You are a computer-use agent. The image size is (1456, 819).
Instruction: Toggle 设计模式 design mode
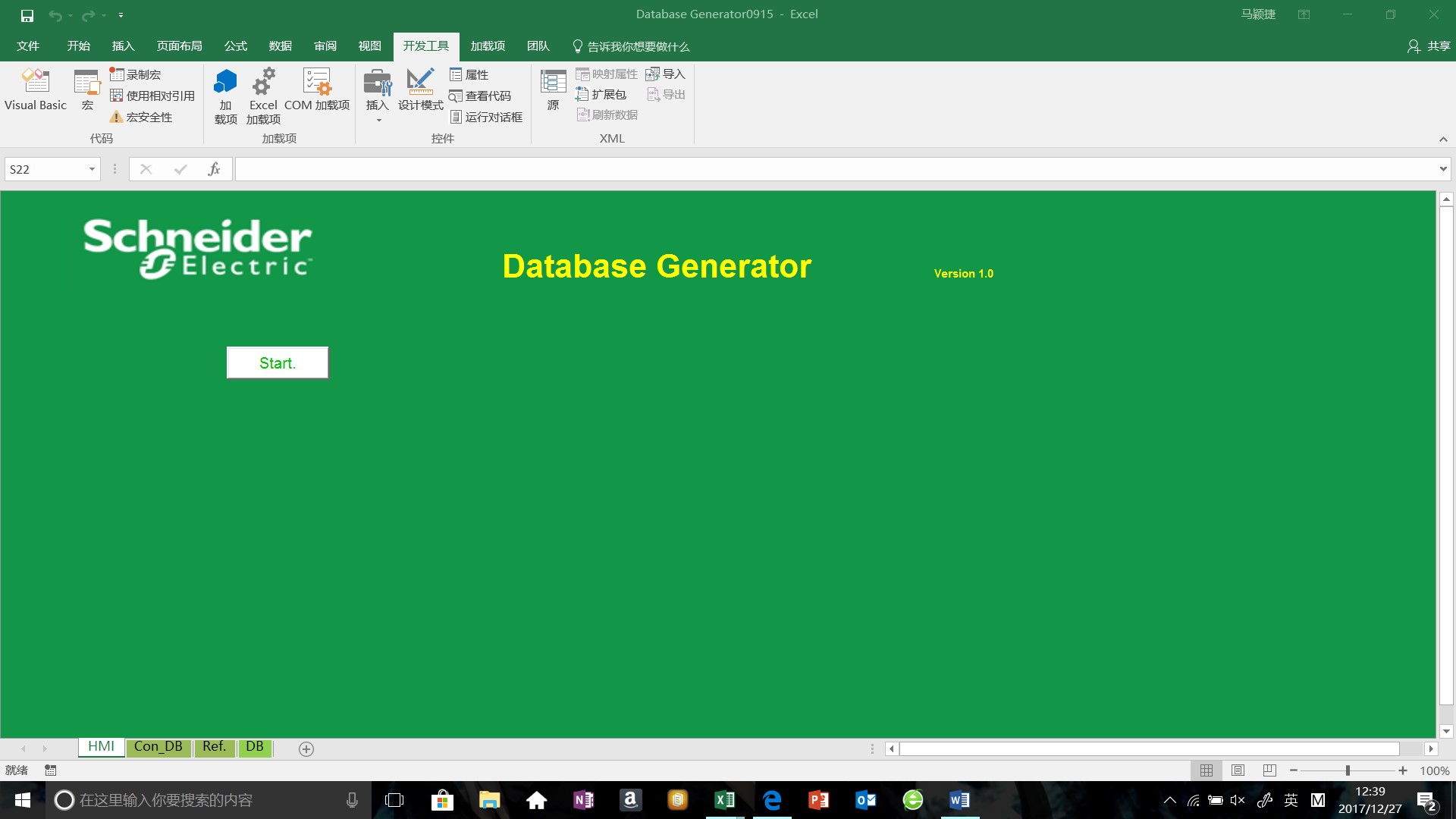coord(420,89)
